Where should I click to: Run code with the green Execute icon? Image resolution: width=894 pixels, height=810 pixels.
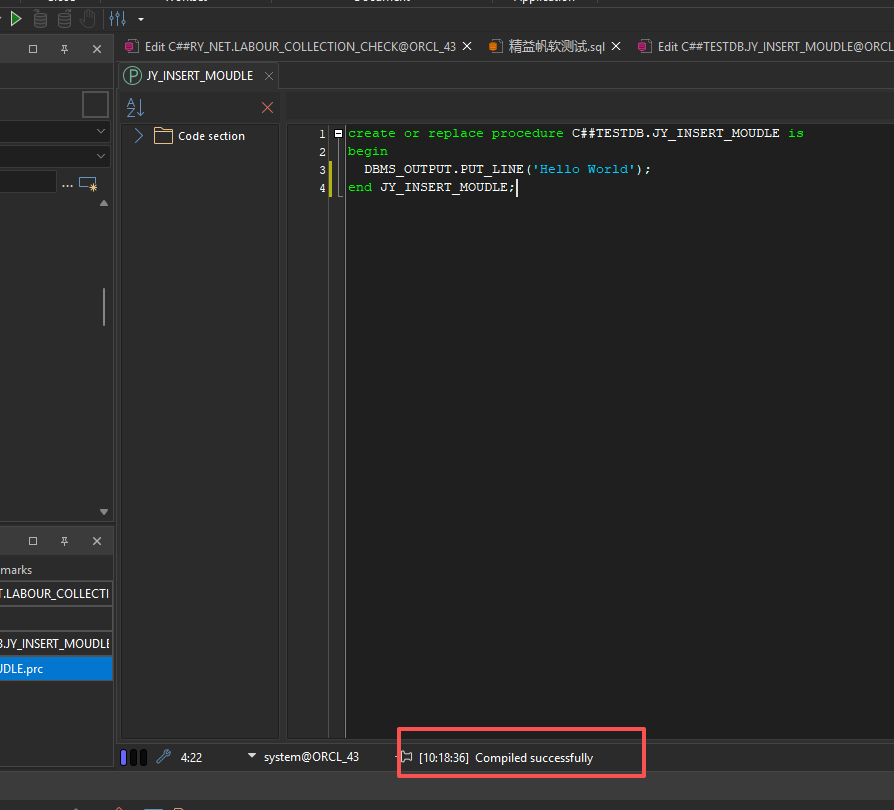click(16, 19)
